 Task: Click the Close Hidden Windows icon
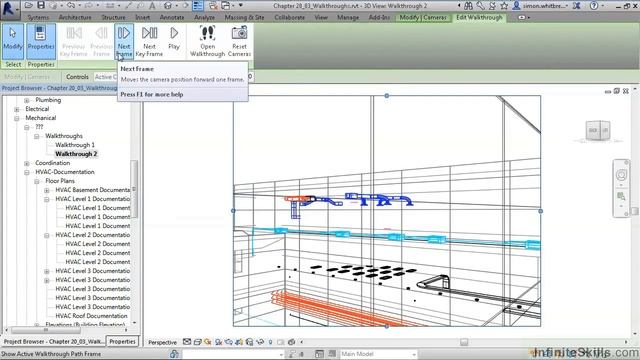[x=213, y=6]
